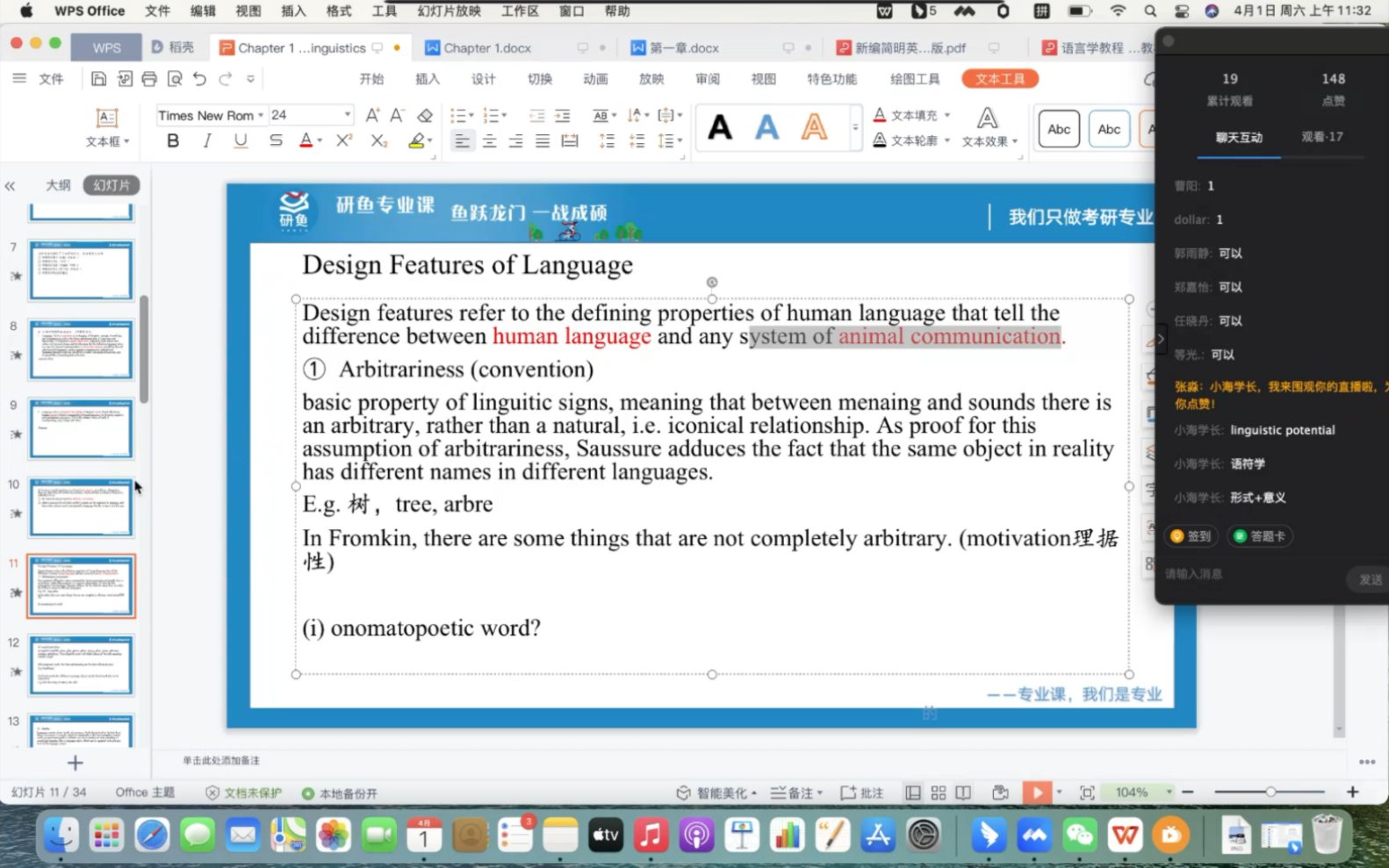Apply superscript formatting

[x=344, y=140]
